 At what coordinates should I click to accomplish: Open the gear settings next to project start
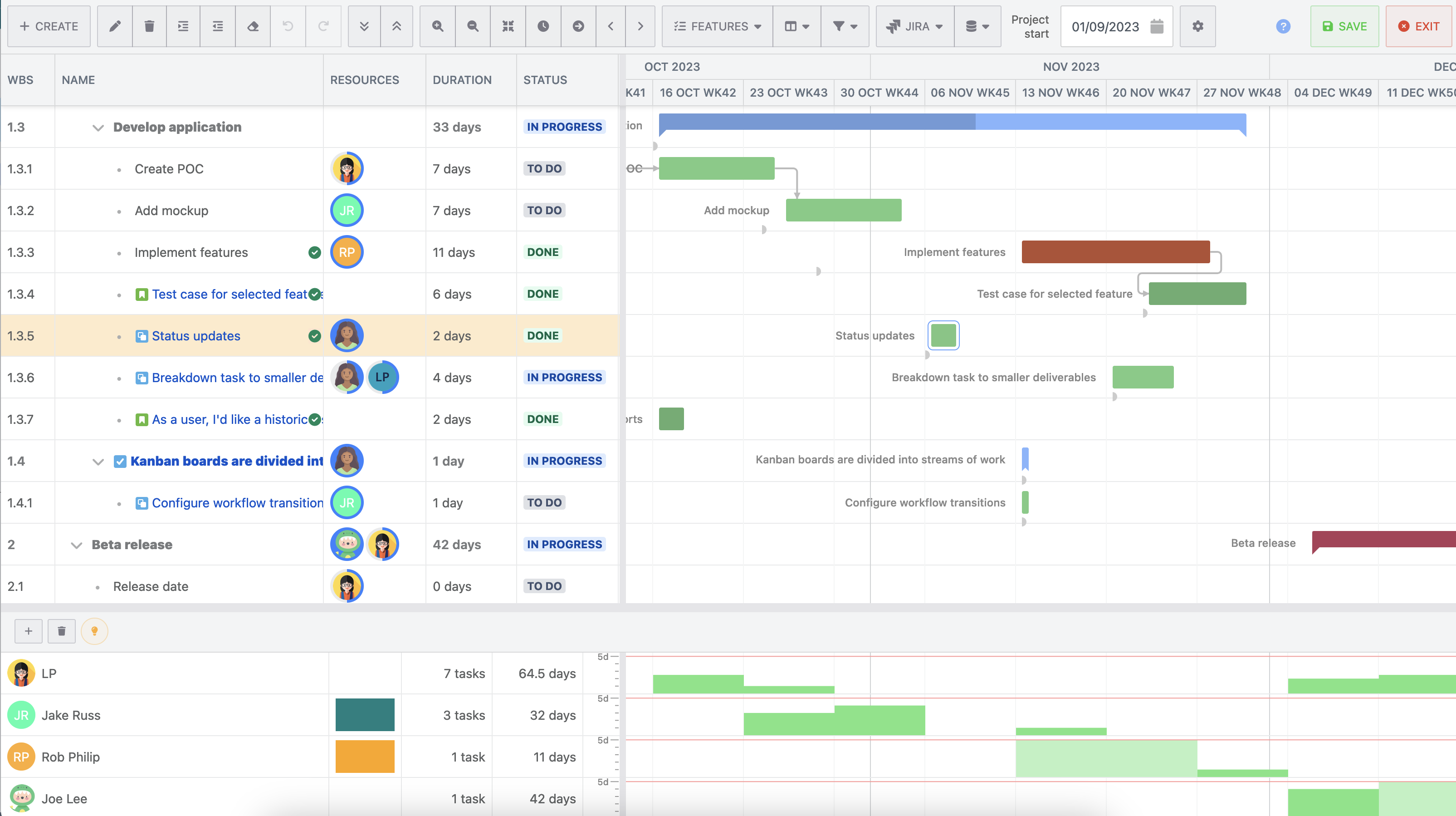[x=1197, y=26]
